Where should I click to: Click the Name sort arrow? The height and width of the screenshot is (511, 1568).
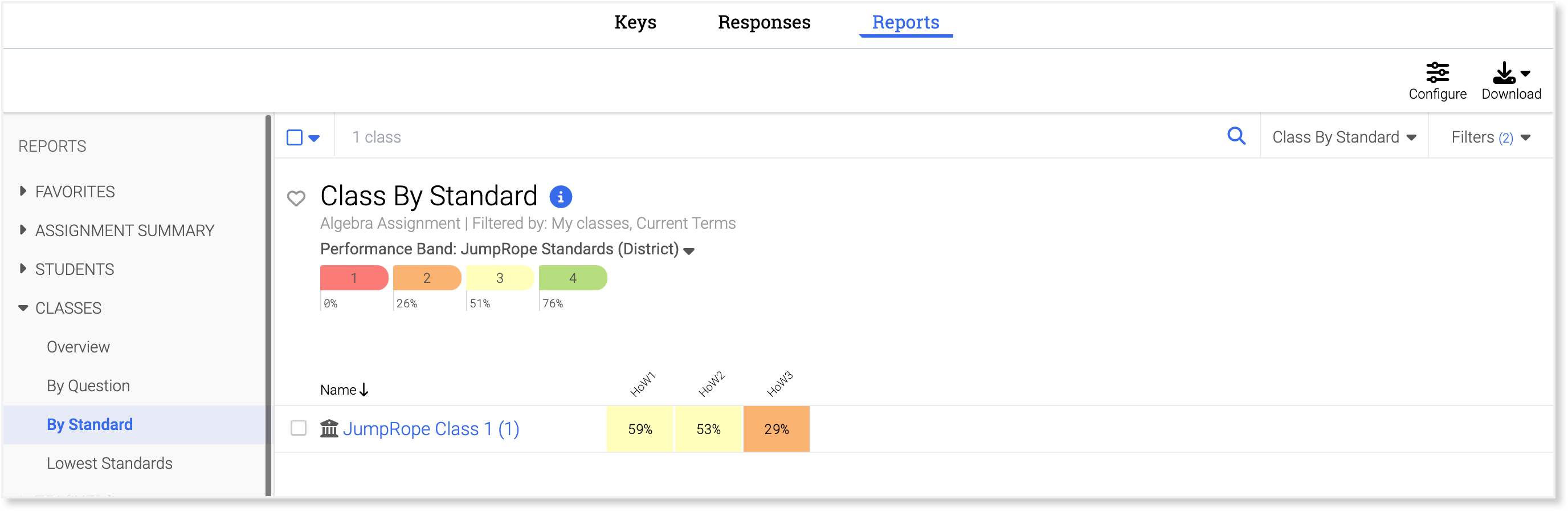click(364, 390)
